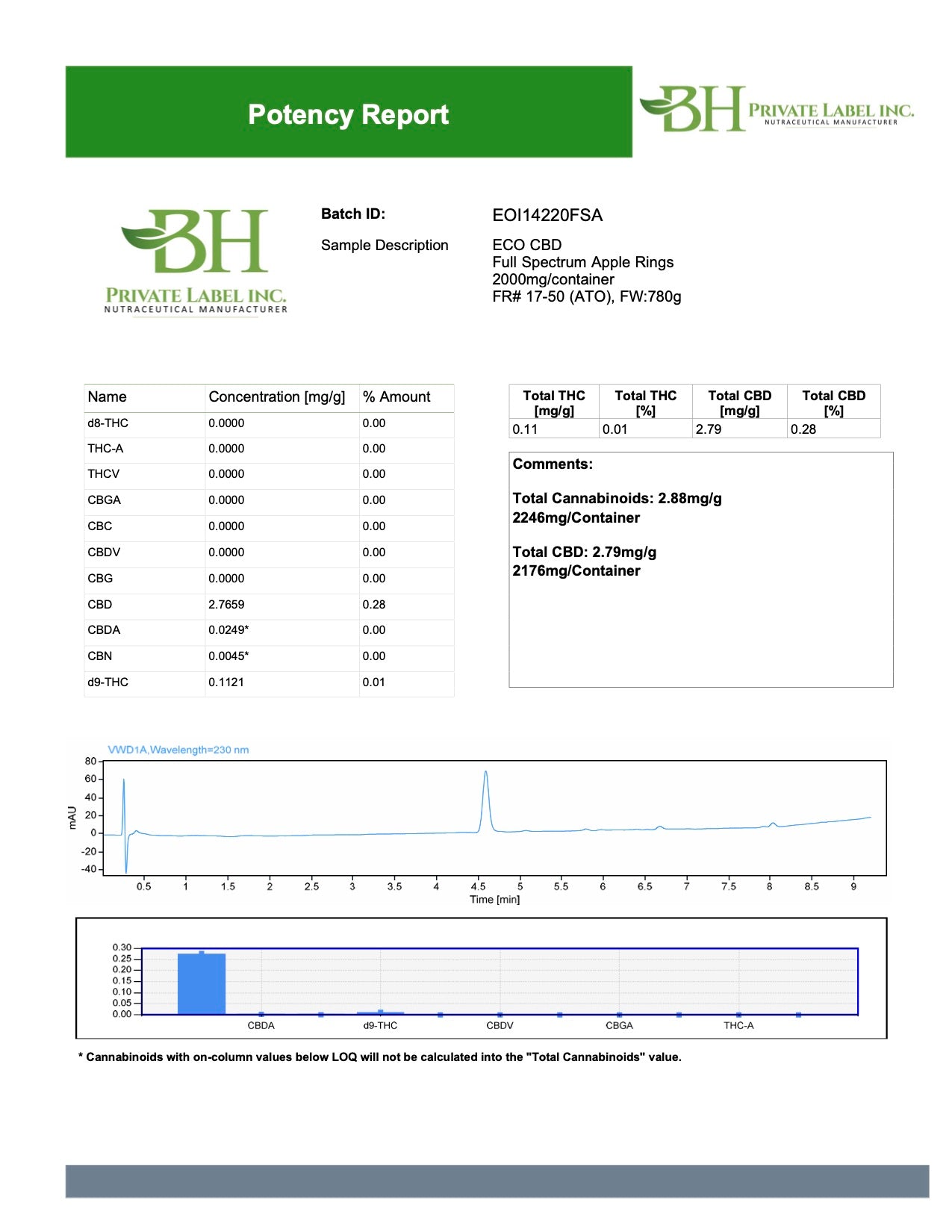Select the "CBC" row name

99,526
